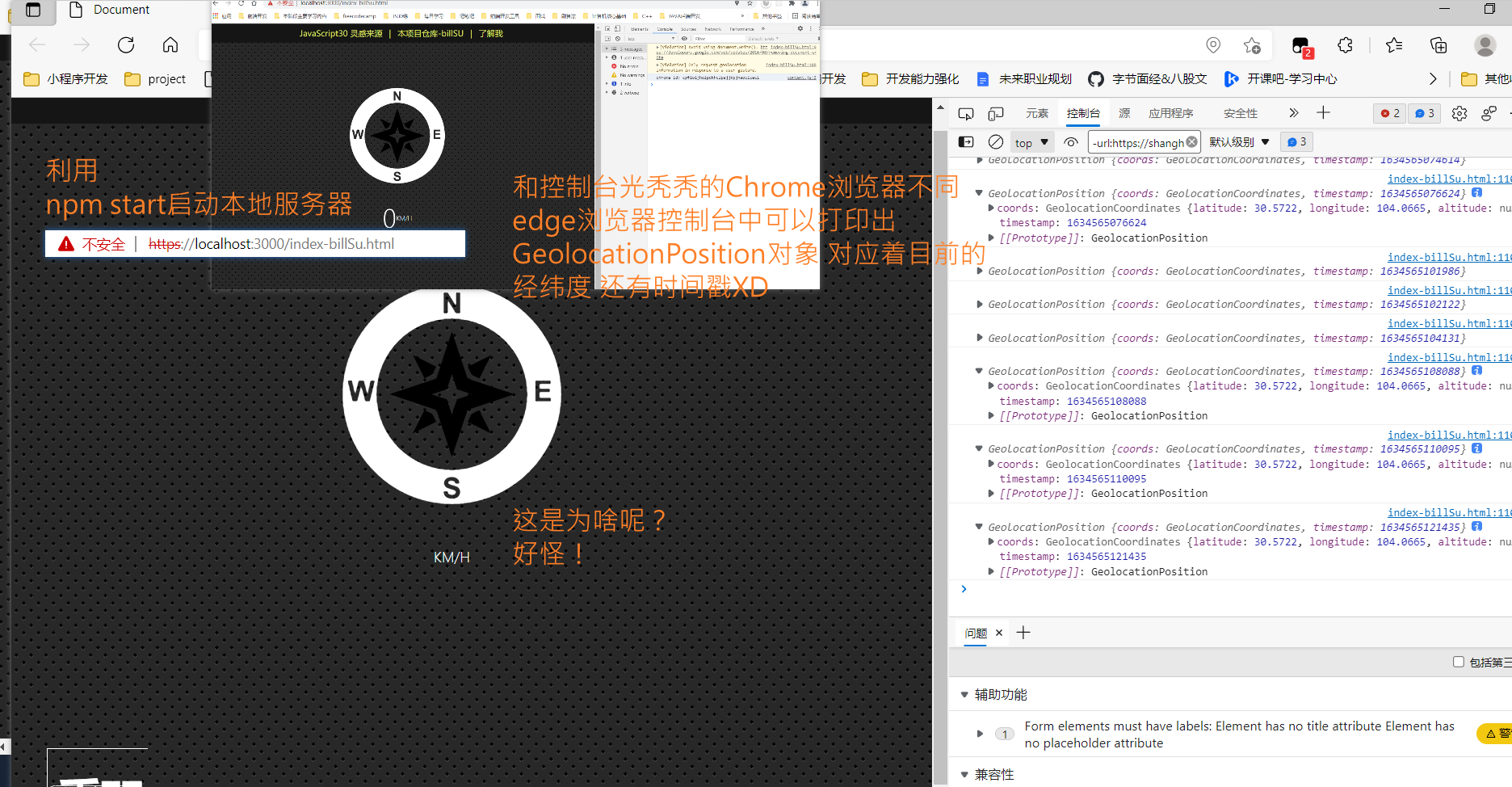Switch to the 源 tab
Viewport: 1512px width, 787px height.
click(1124, 114)
